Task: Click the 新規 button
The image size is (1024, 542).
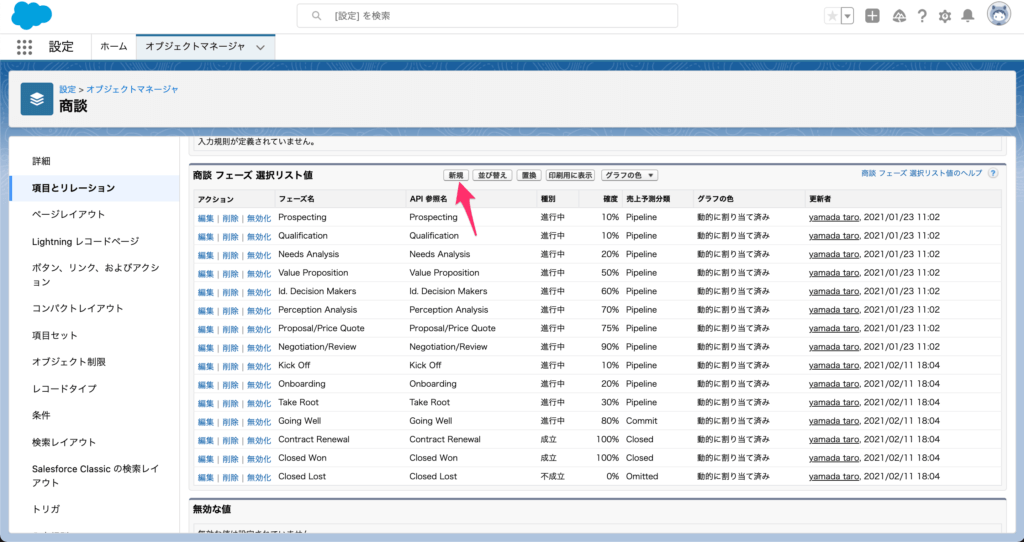Action: coord(456,175)
